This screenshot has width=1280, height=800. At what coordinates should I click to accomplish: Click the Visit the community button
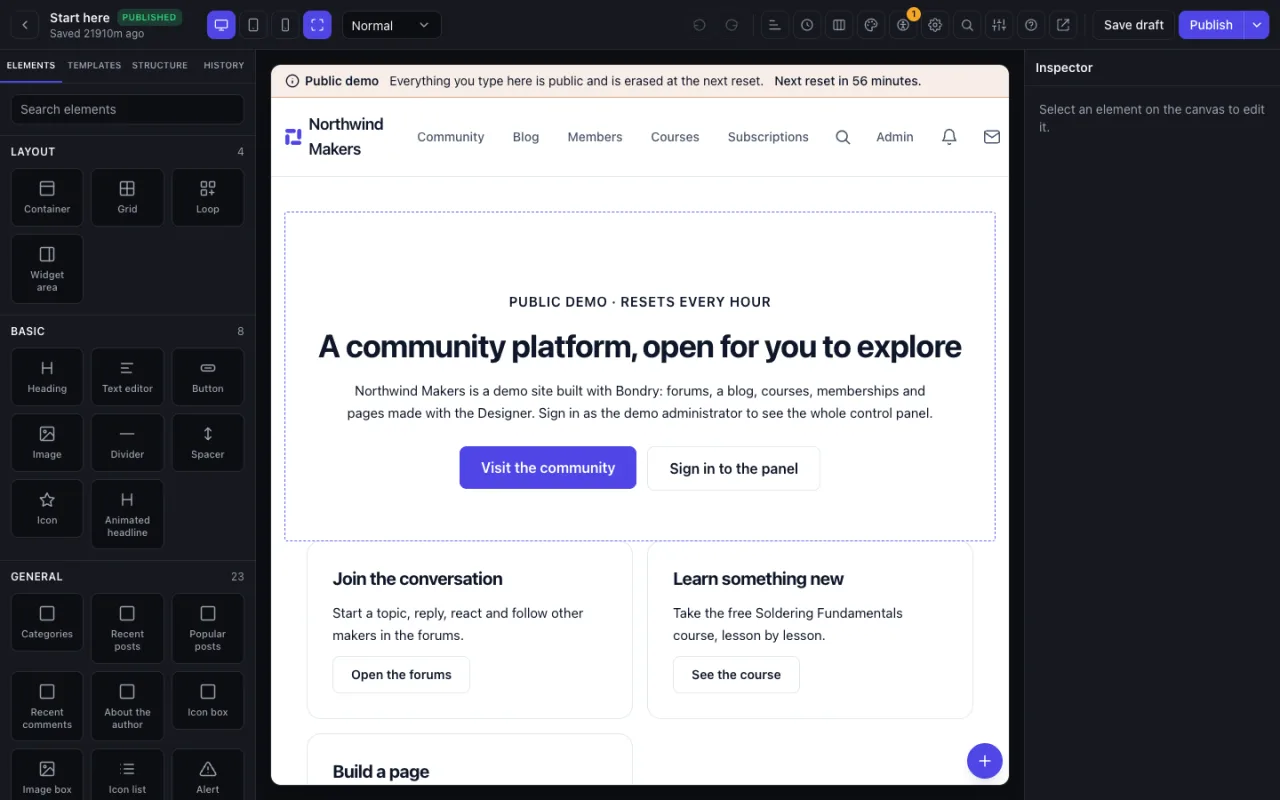pos(548,468)
